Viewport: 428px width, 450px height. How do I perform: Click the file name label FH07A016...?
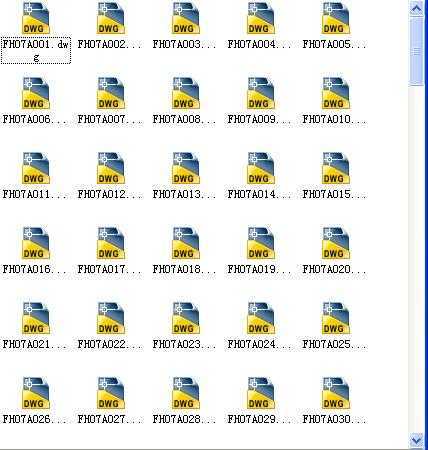pos(35,269)
